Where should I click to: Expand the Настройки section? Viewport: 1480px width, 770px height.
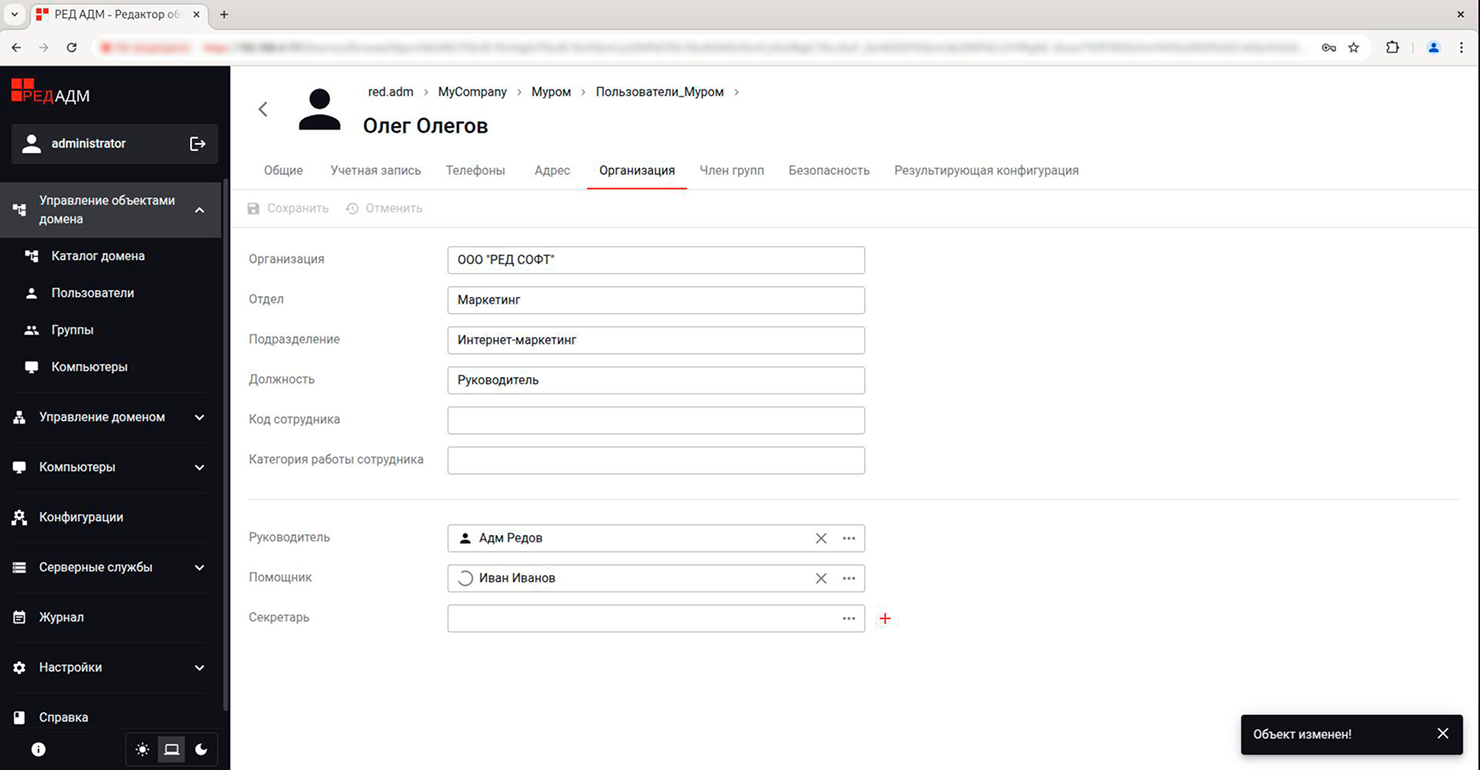(x=199, y=667)
